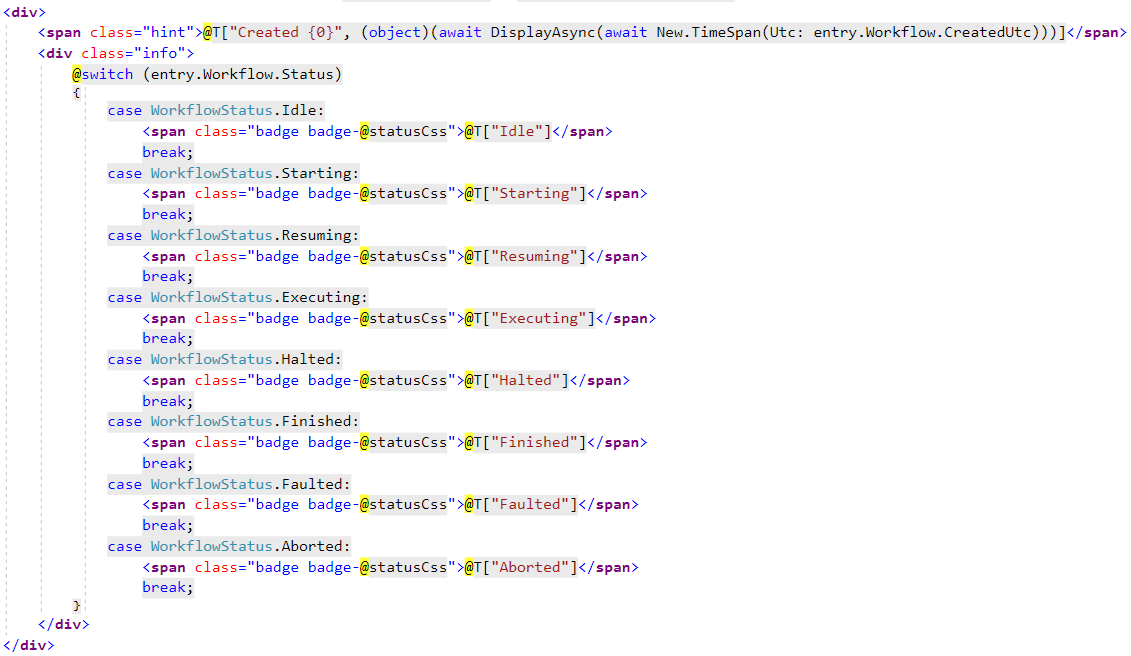
Task: Click the @switch keyword
Action: click(102, 74)
